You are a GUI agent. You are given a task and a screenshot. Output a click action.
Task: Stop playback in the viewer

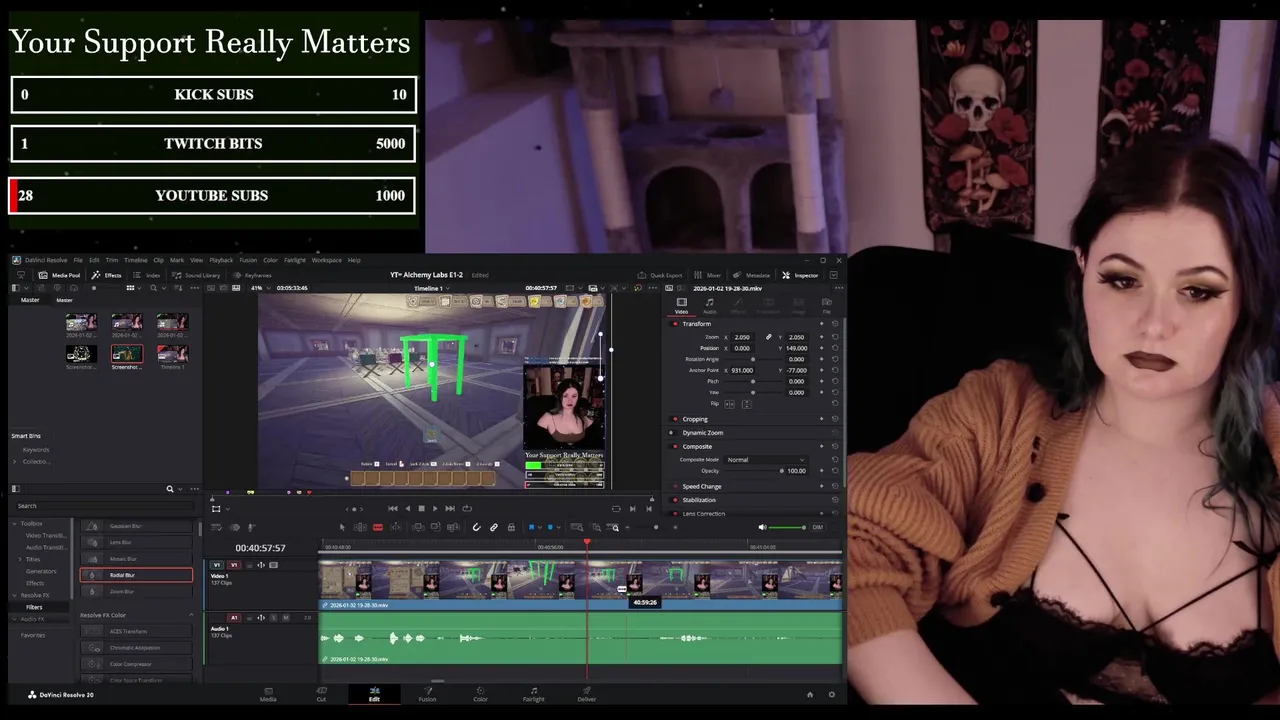(421, 508)
